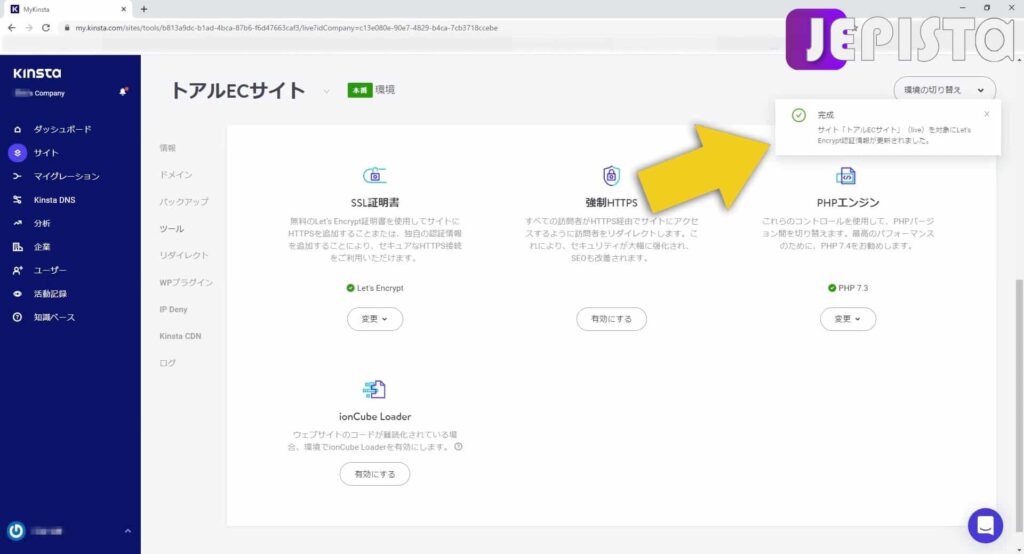Click the eye icon for activity log
The height and width of the screenshot is (554, 1024).
18,294
